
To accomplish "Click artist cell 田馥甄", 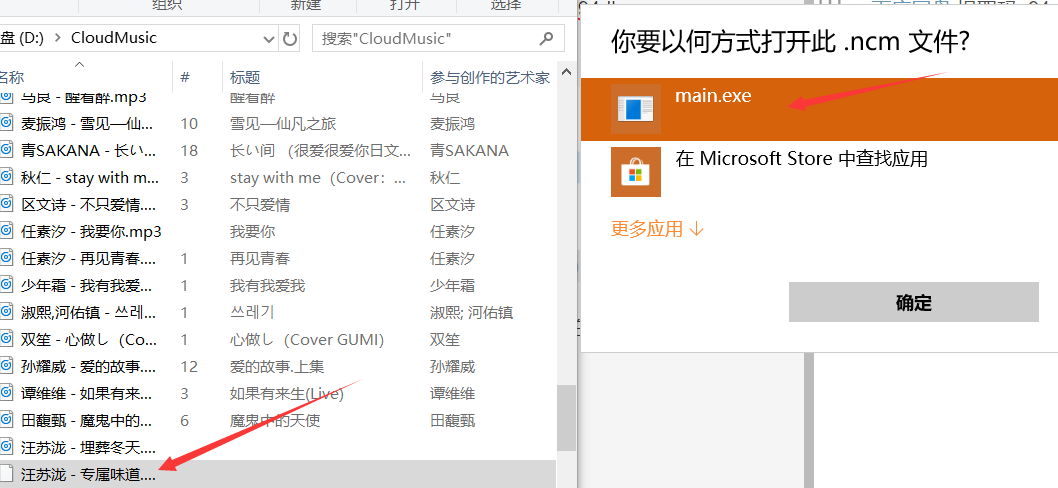I will [x=453, y=421].
